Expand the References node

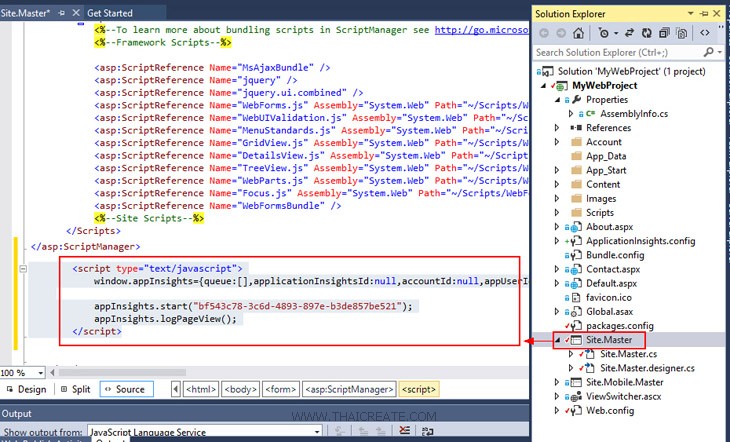557,128
